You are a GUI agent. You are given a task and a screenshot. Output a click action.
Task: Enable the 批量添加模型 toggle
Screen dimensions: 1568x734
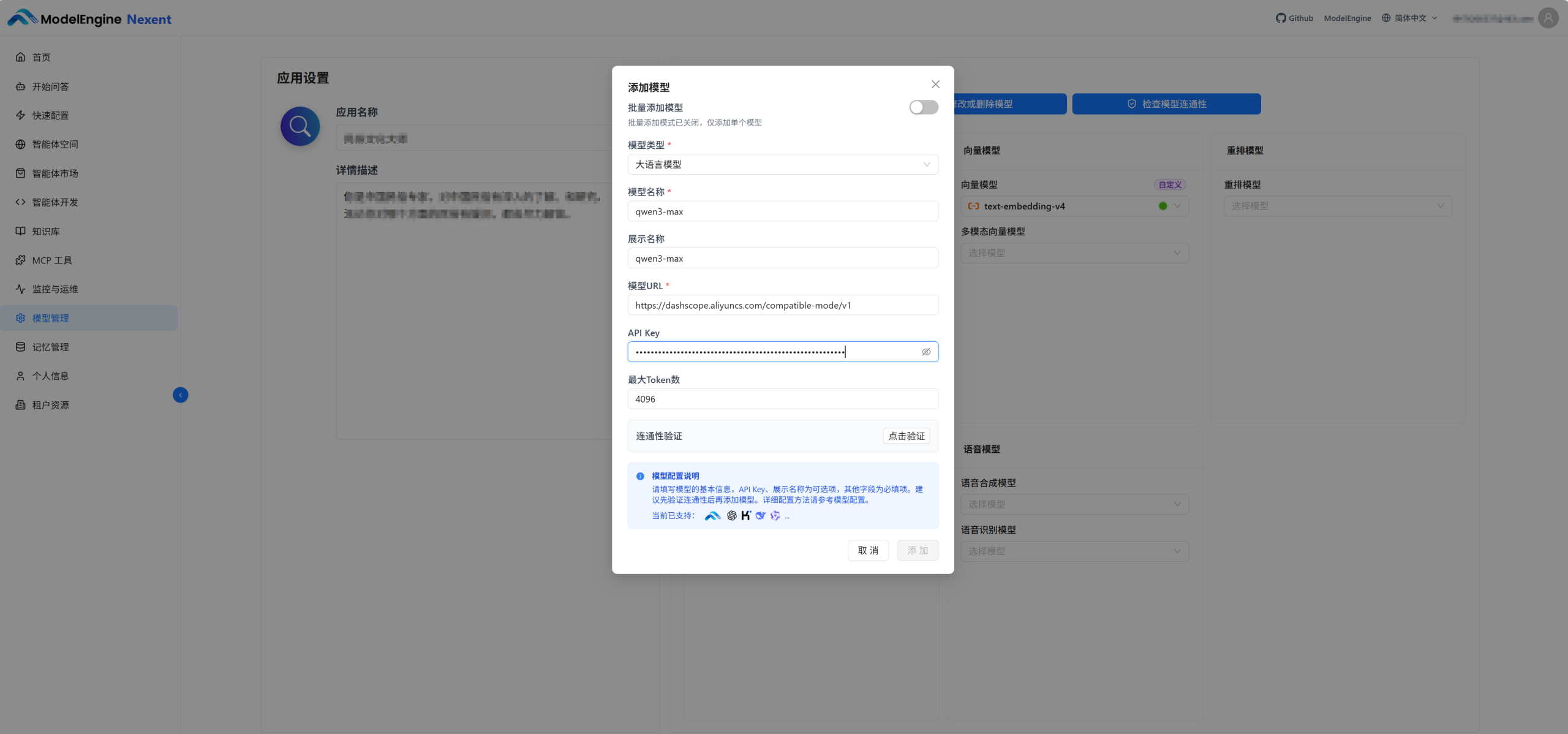tap(923, 107)
